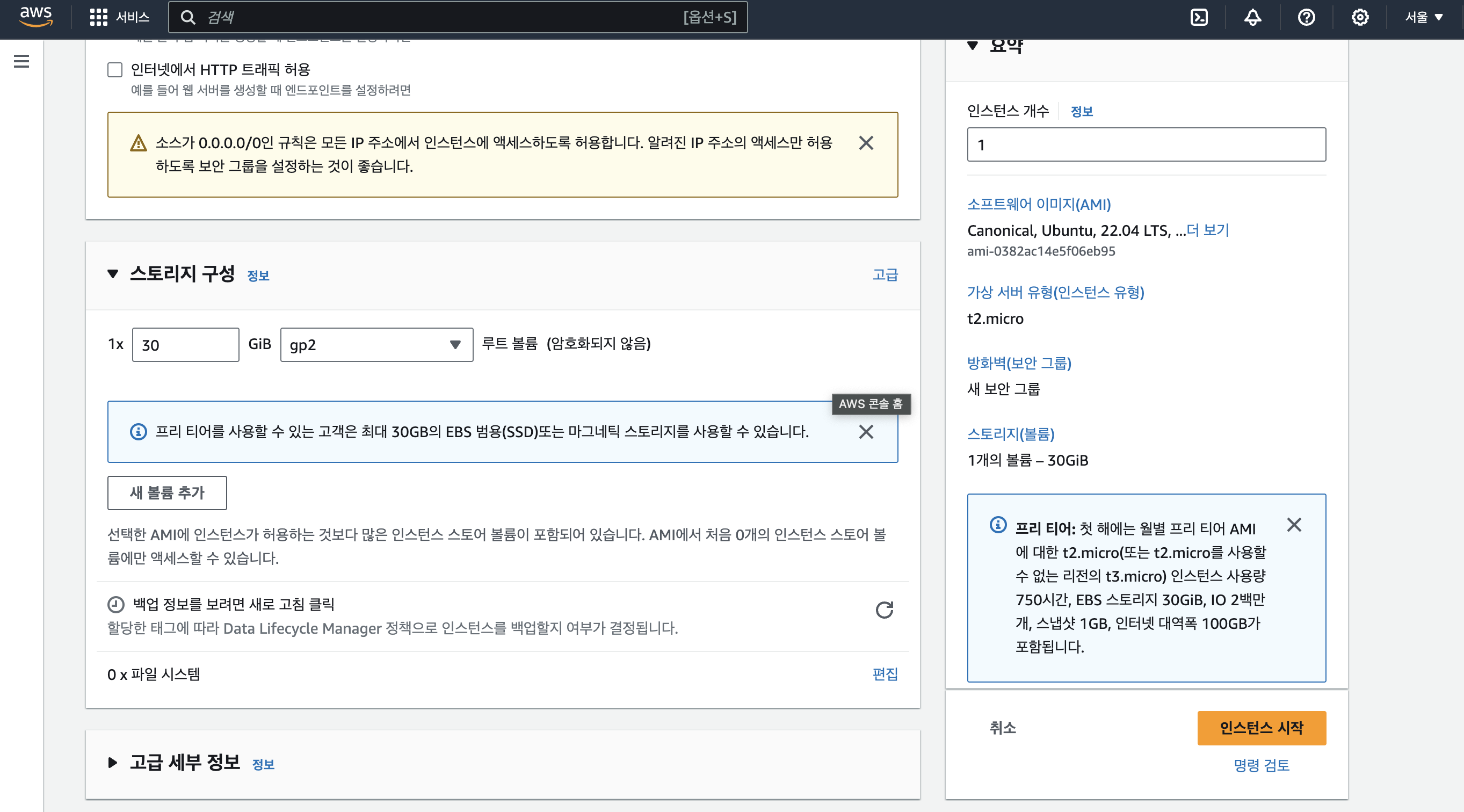The image size is (1464, 812).
Task: Click the backup info refresh icon
Action: [885, 610]
